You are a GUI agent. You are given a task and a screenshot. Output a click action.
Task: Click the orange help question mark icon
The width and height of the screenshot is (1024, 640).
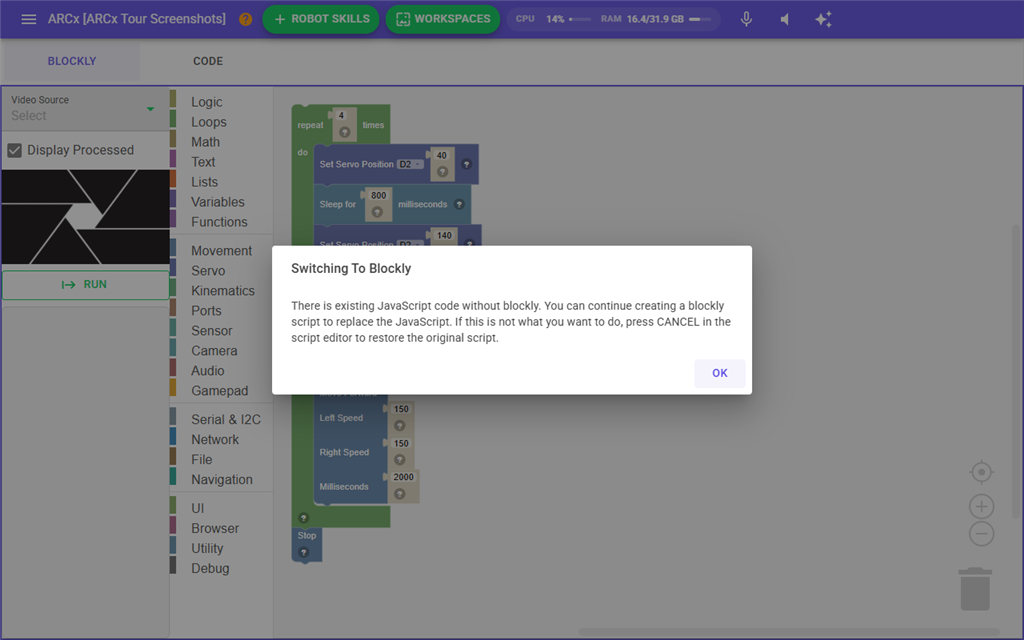pos(246,19)
